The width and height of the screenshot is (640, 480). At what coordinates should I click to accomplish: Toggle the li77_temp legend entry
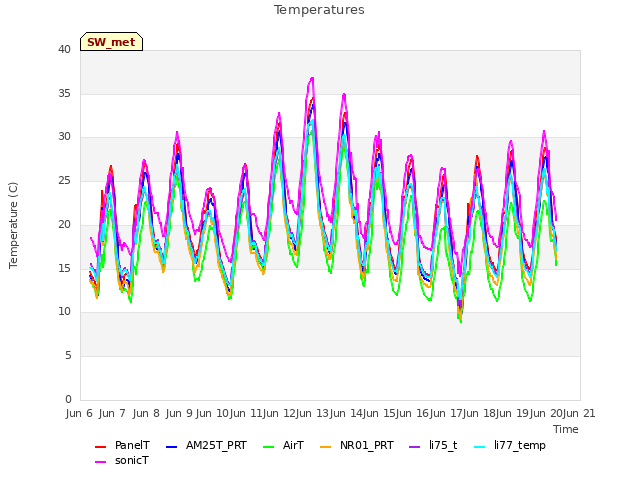click(510, 445)
